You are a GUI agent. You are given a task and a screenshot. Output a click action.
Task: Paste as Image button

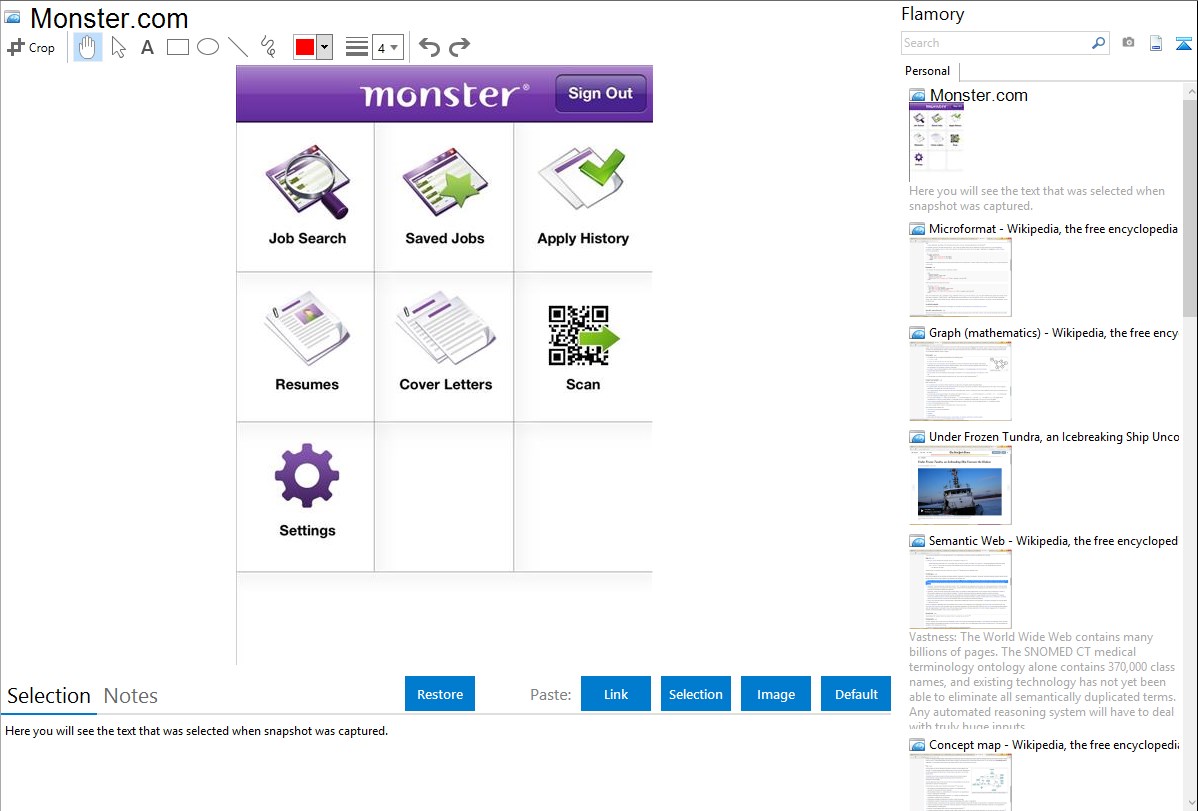click(775, 694)
